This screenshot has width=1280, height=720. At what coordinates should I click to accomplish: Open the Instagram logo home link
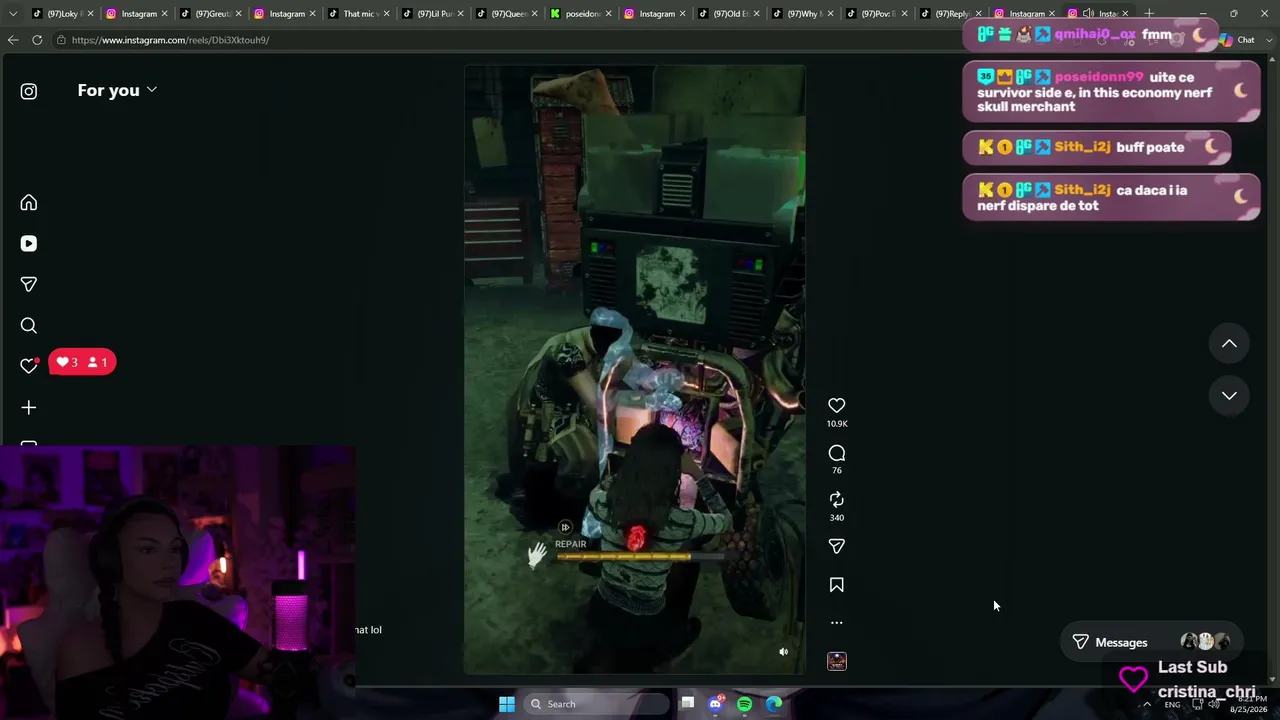pos(29,91)
